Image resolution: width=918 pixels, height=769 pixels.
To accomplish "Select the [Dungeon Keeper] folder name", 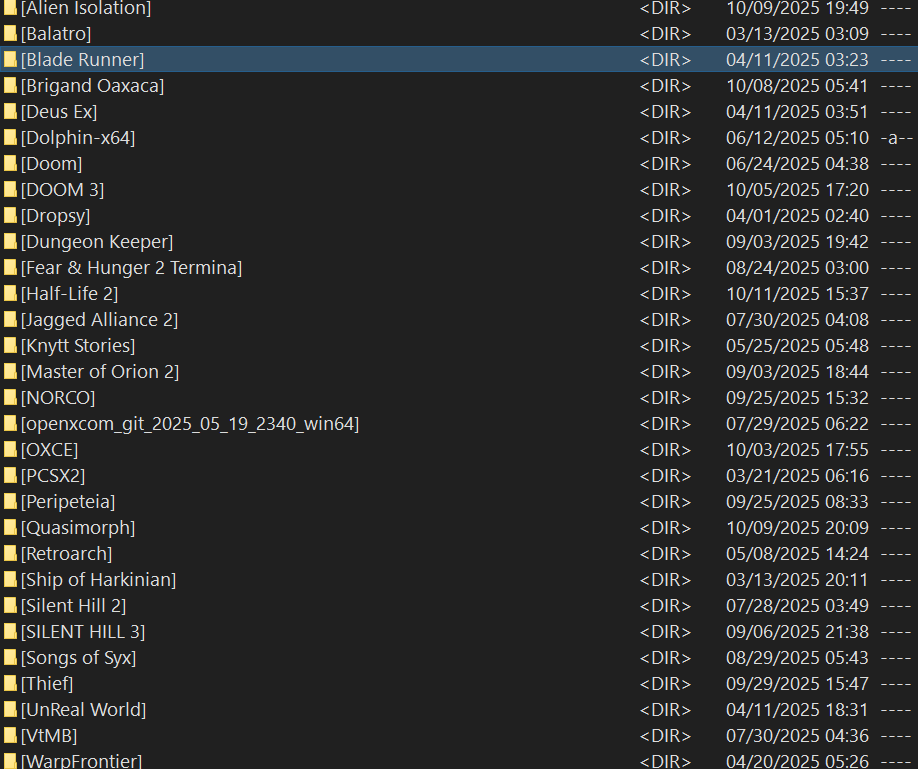I will pyautogui.click(x=97, y=241).
